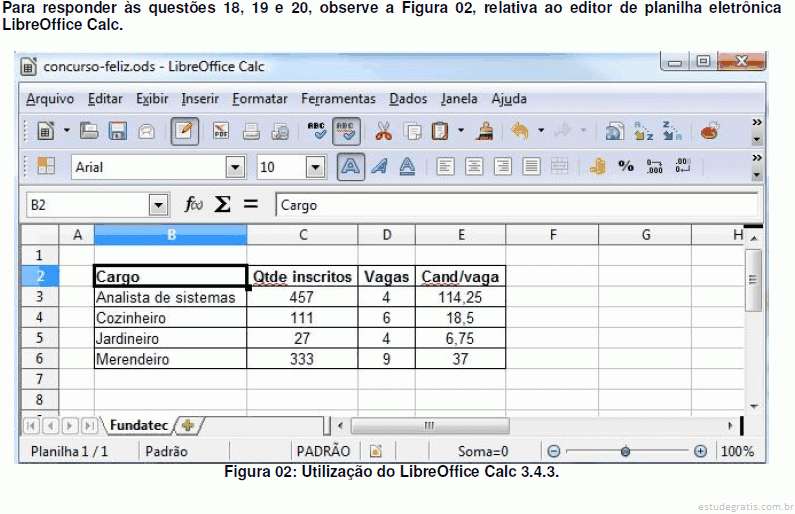
Task: Align cell text left
Action: coord(445,166)
